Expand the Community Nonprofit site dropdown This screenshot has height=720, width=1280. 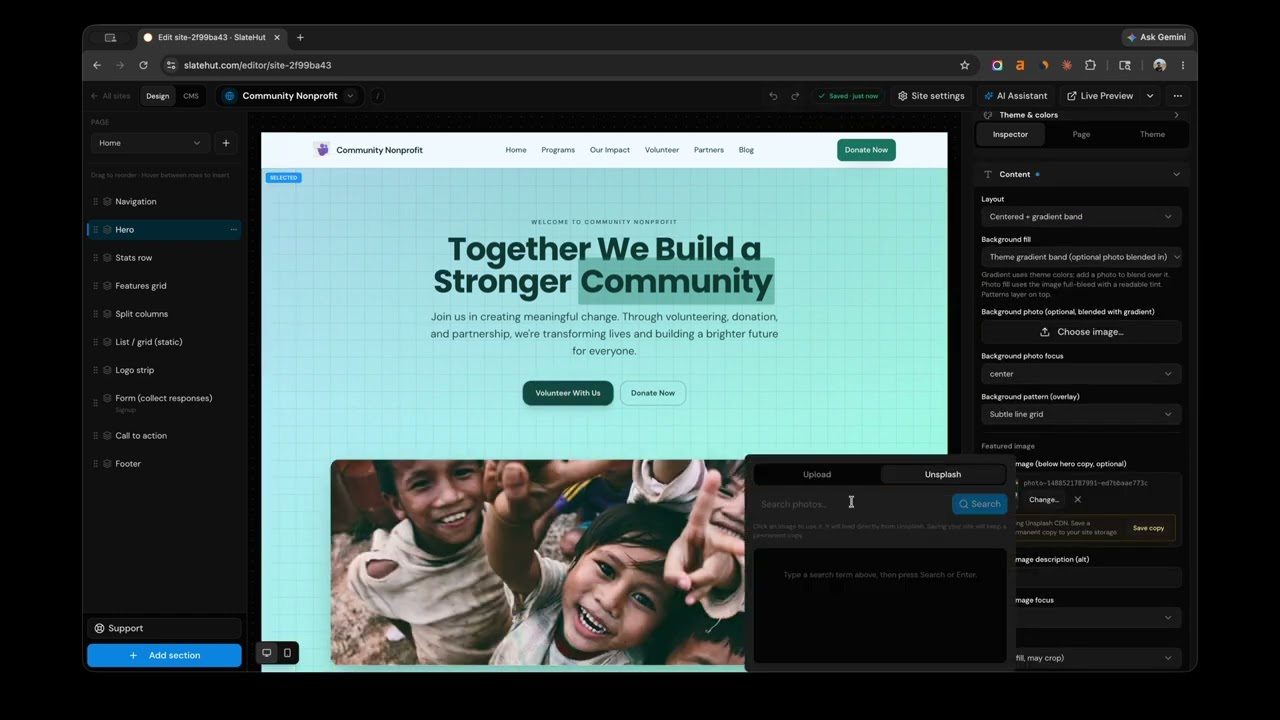(350, 96)
